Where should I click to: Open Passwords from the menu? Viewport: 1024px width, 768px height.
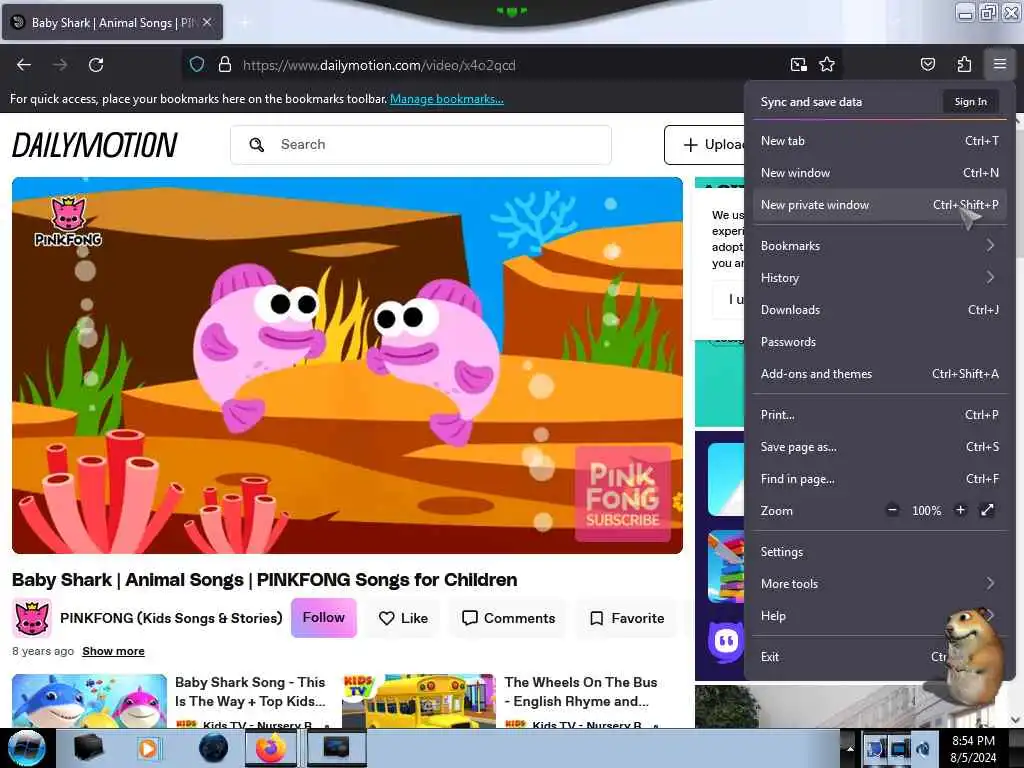click(x=880, y=342)
